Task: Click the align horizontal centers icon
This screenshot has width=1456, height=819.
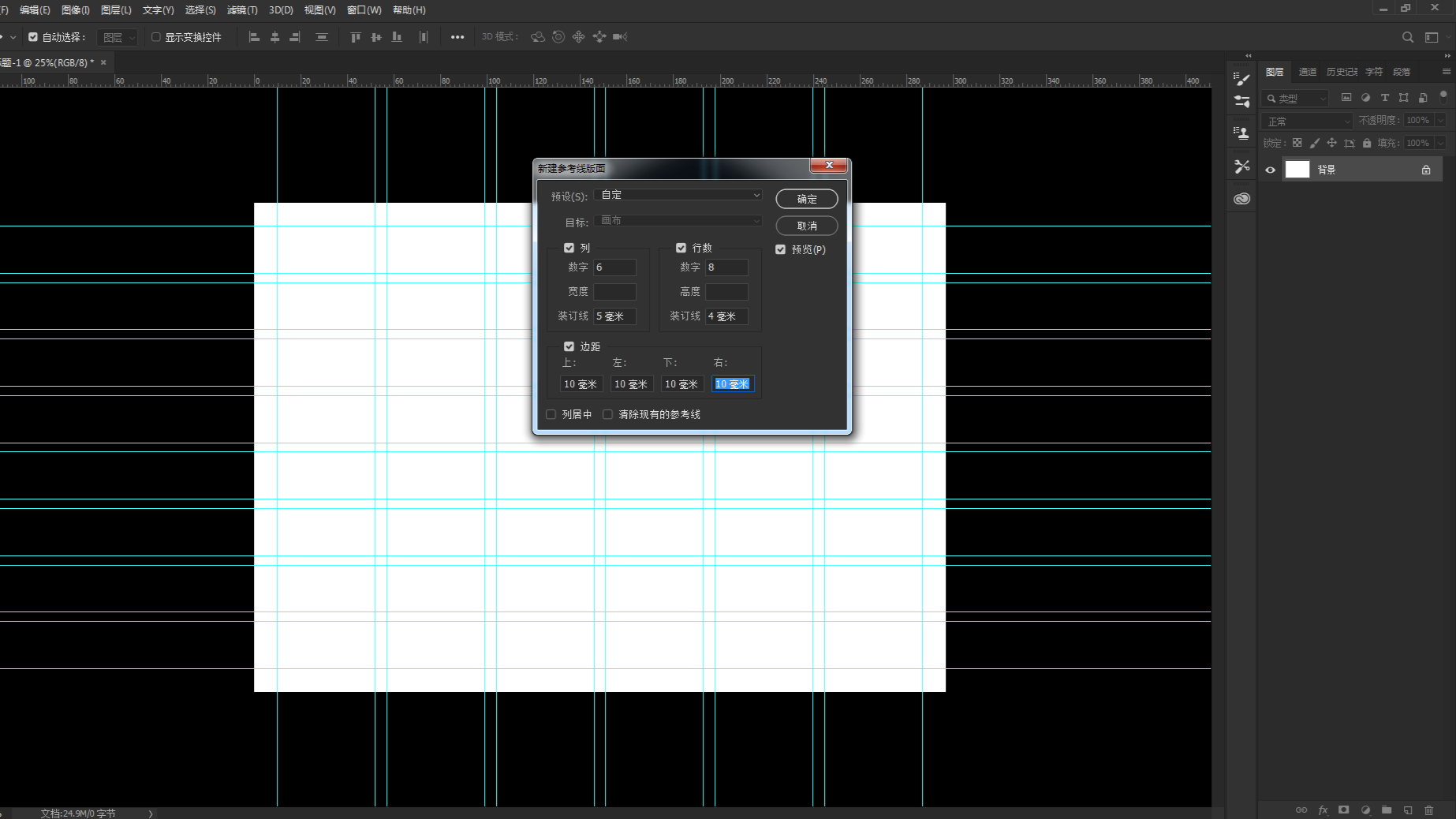Action: pos(274,37)
